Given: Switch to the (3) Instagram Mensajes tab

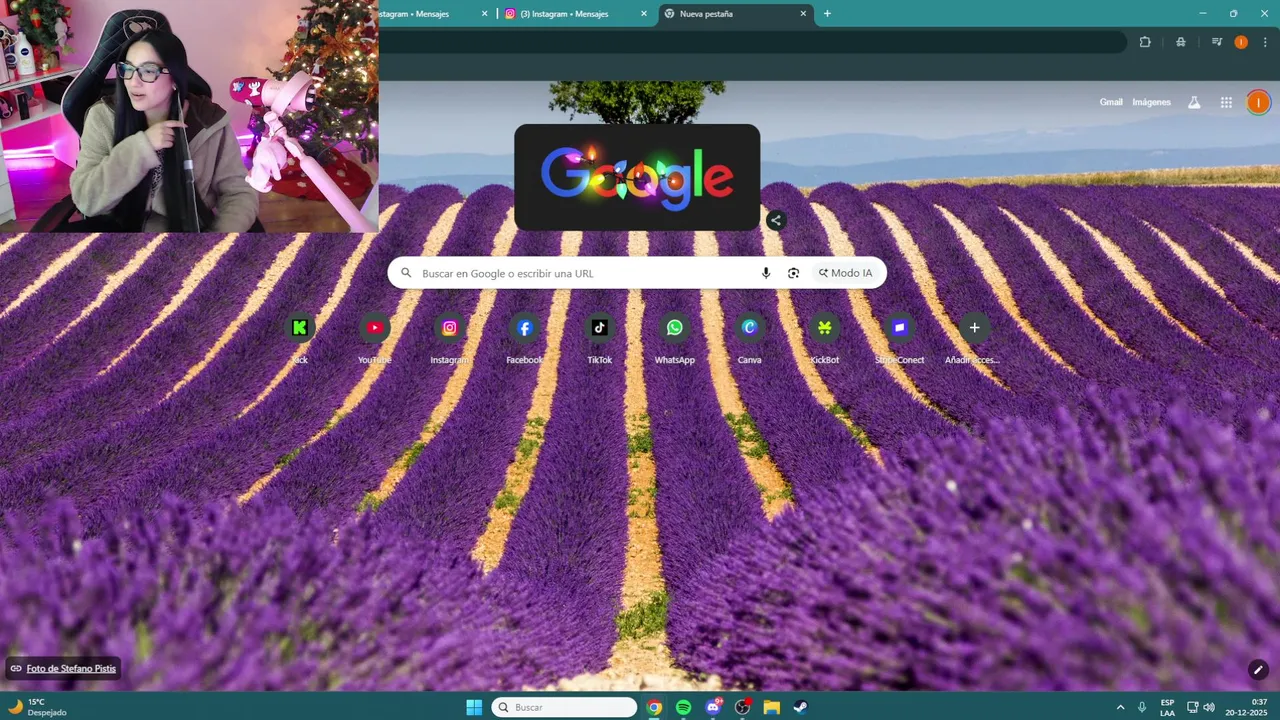Looking at the screenshot, I should point(577,14).
